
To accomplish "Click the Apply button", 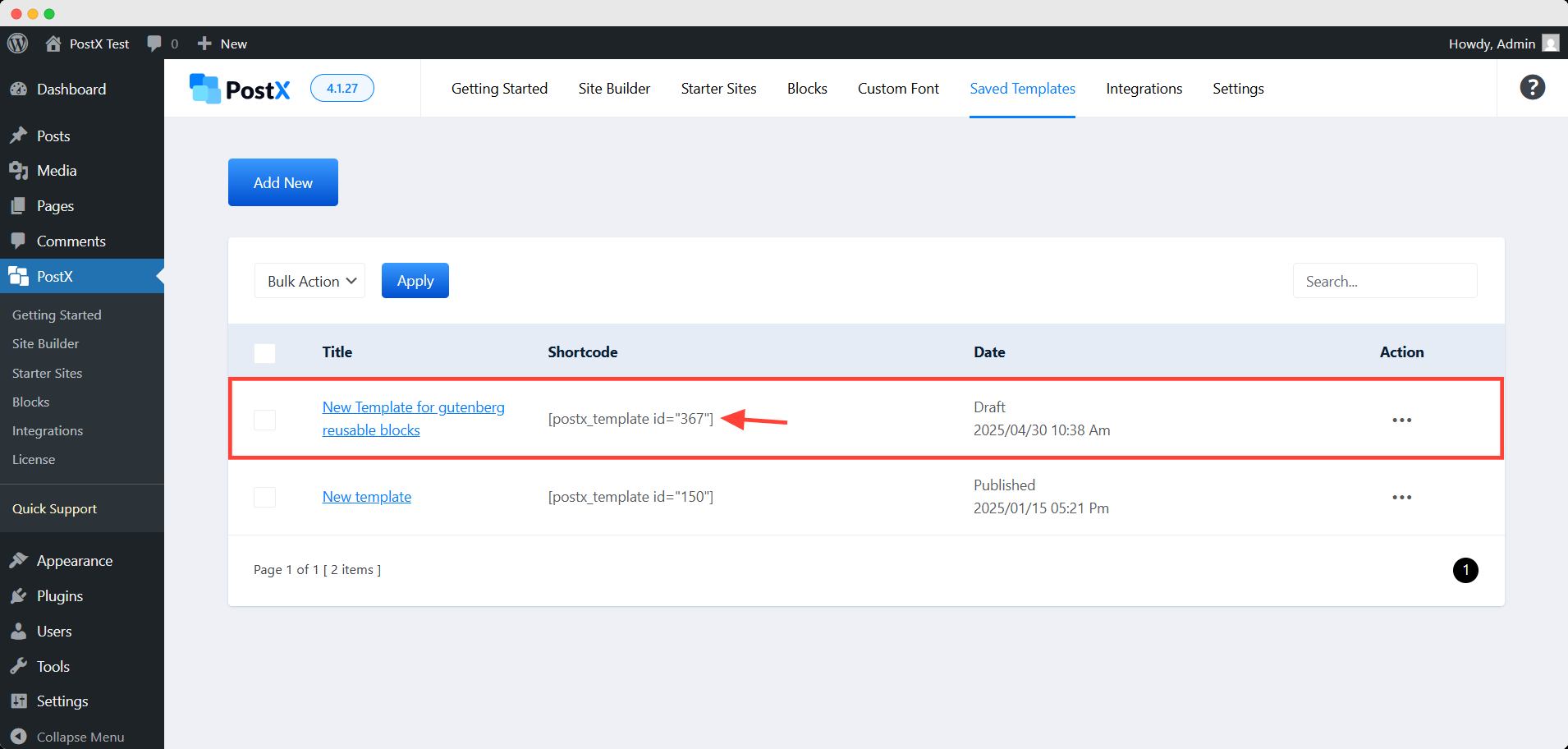I will point(415,281).
